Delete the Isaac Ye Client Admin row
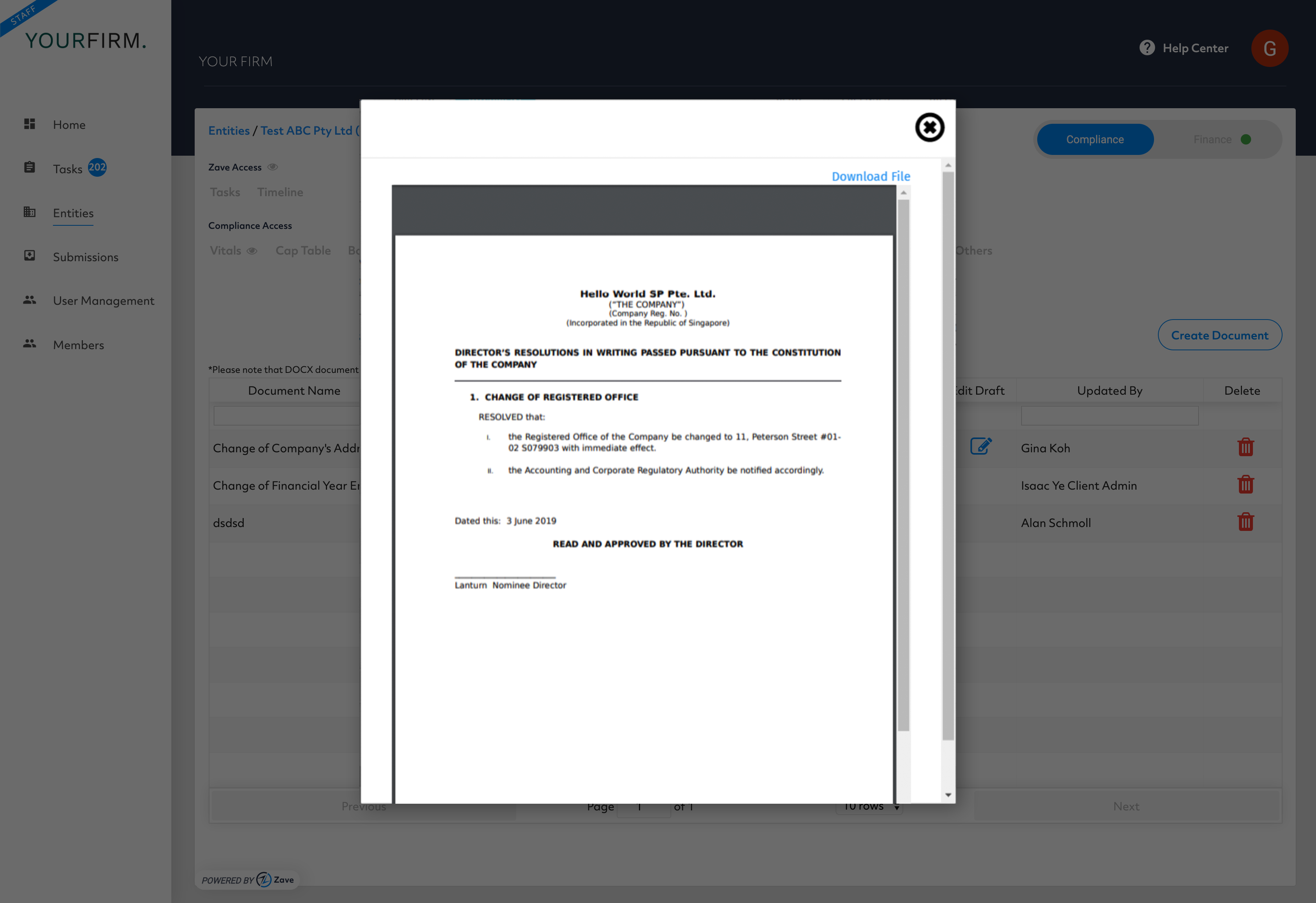1316x903 pixels. pyautogui.click(x=1245, y=485)
